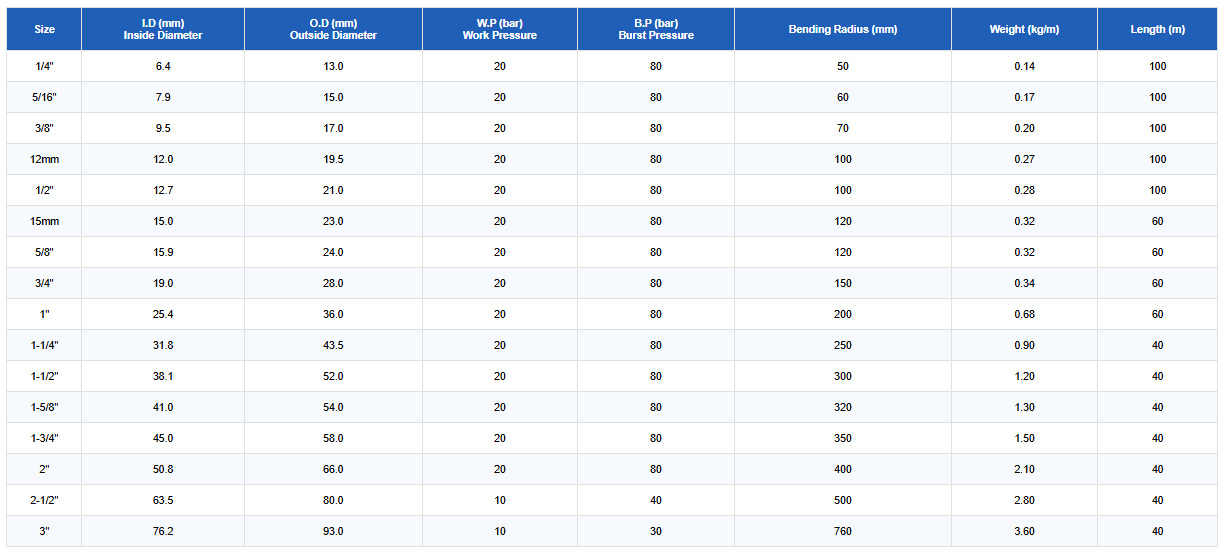Viewport: 1227px width, 557px height.
Task: Click inside diameter value 25.4
Action: 163,314
